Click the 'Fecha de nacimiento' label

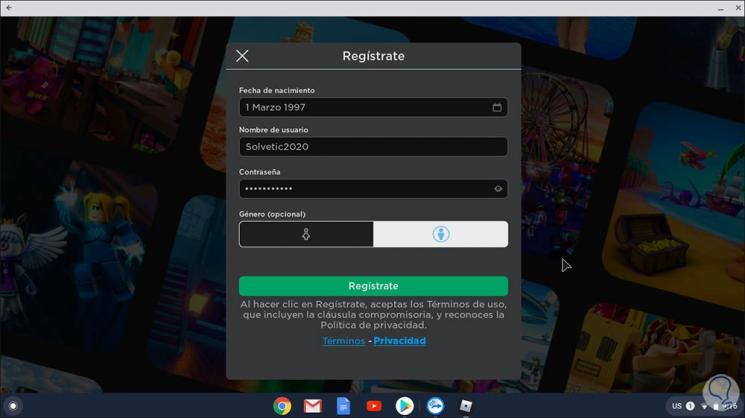(277, 90)
